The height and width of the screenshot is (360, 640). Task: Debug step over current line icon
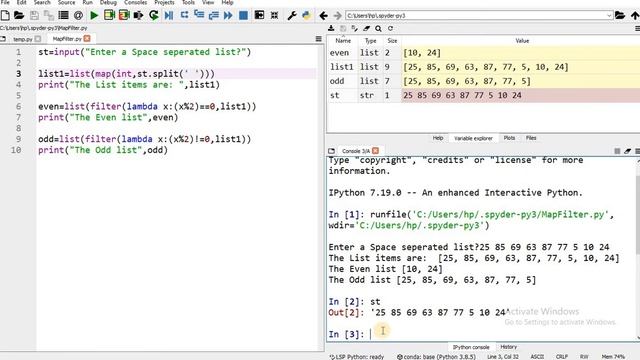pyautogui.click(x=184, y=15)
